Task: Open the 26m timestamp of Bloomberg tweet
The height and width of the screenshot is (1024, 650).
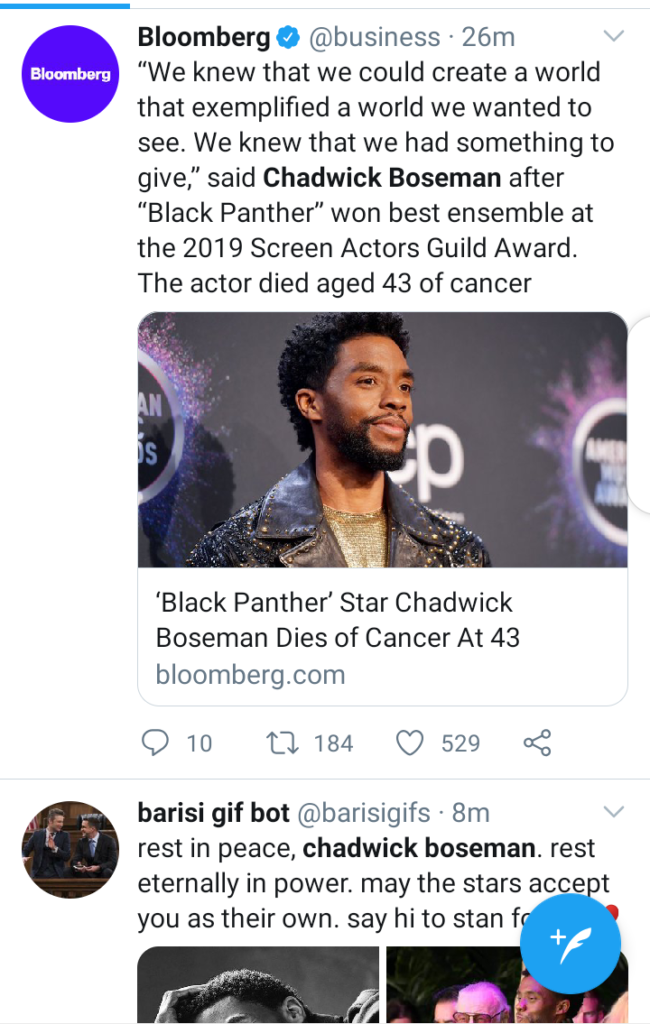Action: coord(489,37)
